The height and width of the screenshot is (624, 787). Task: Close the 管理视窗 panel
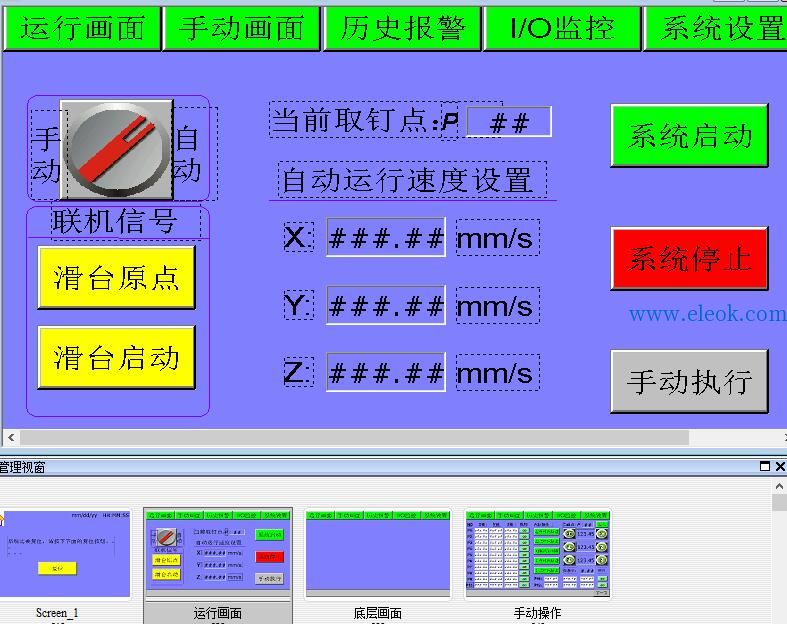780,466
